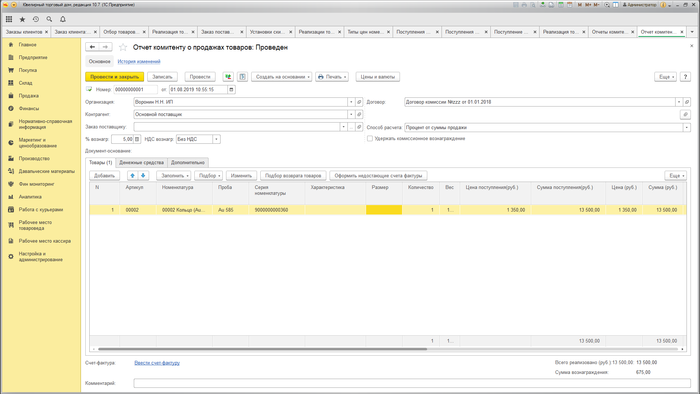Open the structure report icon button
700x394 pixels.
point(242,77)
